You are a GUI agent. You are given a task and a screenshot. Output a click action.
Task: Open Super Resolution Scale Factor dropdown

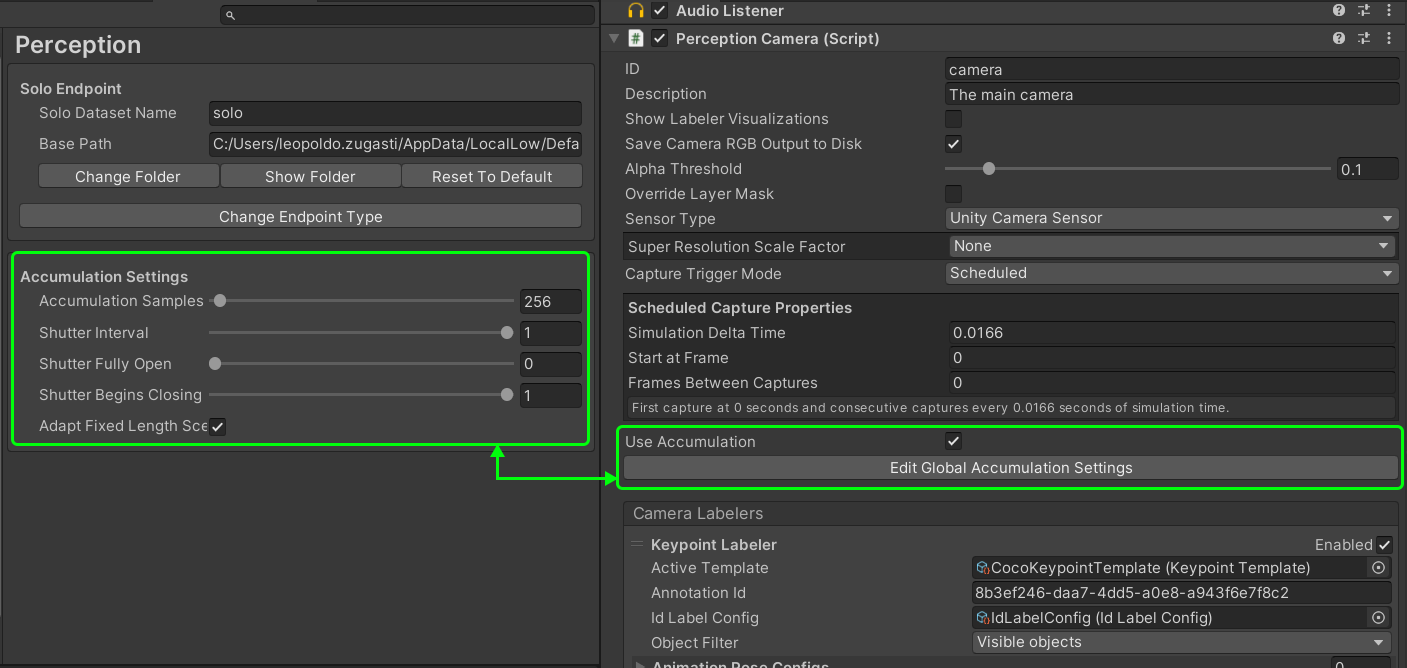[x=1172, y=246]
